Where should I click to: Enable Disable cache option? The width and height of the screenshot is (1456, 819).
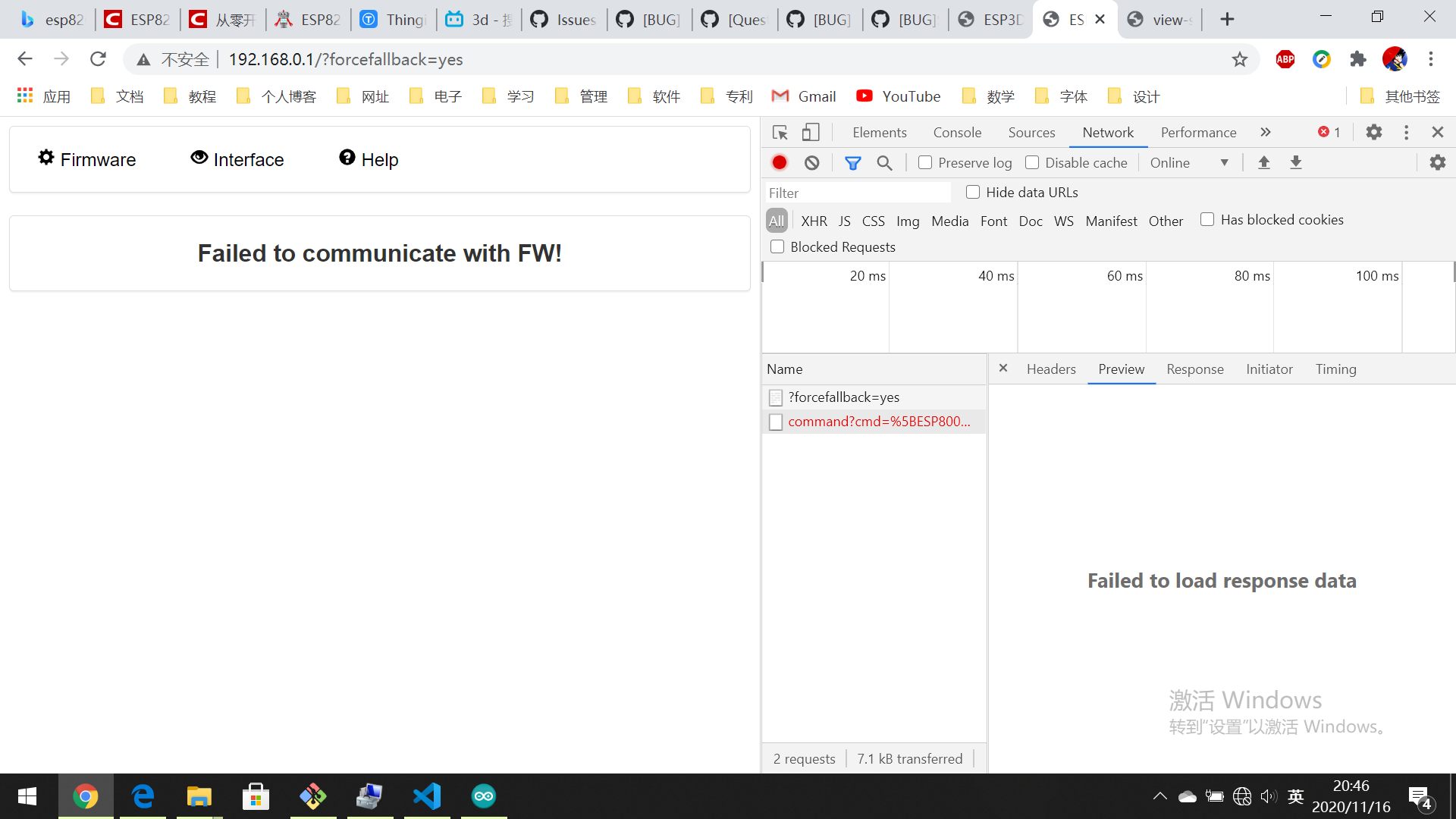click(1032, 162)
